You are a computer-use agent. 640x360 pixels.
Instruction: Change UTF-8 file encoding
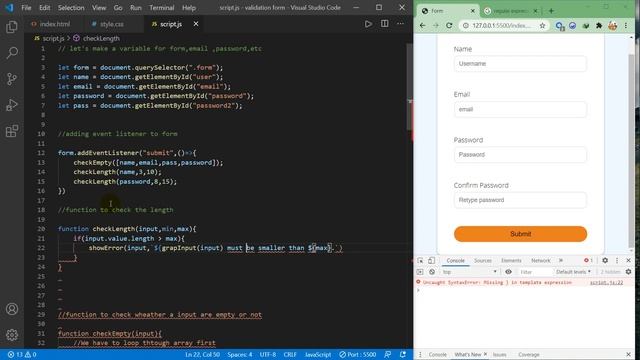coord(268,354)
